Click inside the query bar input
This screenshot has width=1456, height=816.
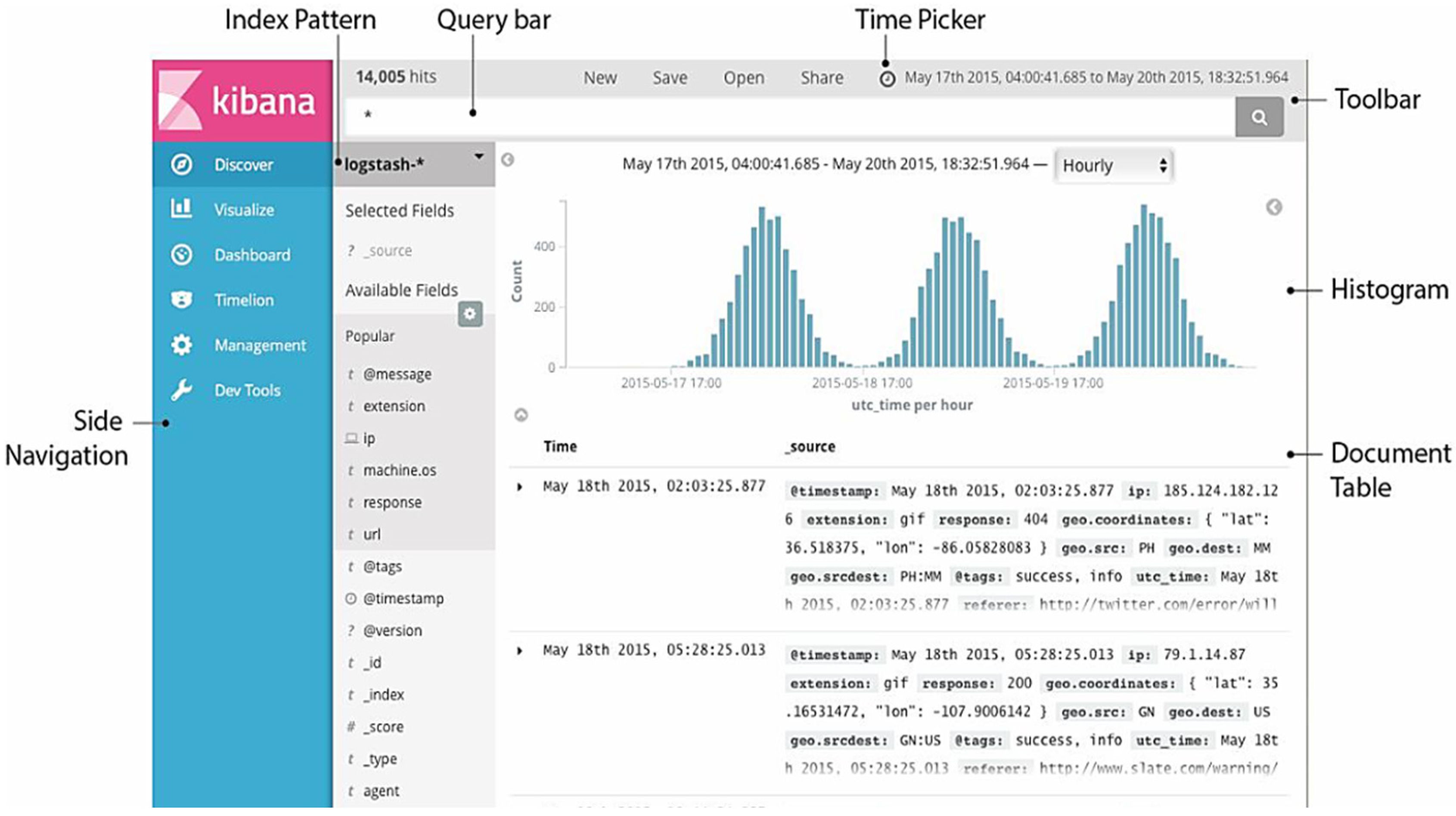click(x=792, y=116)
